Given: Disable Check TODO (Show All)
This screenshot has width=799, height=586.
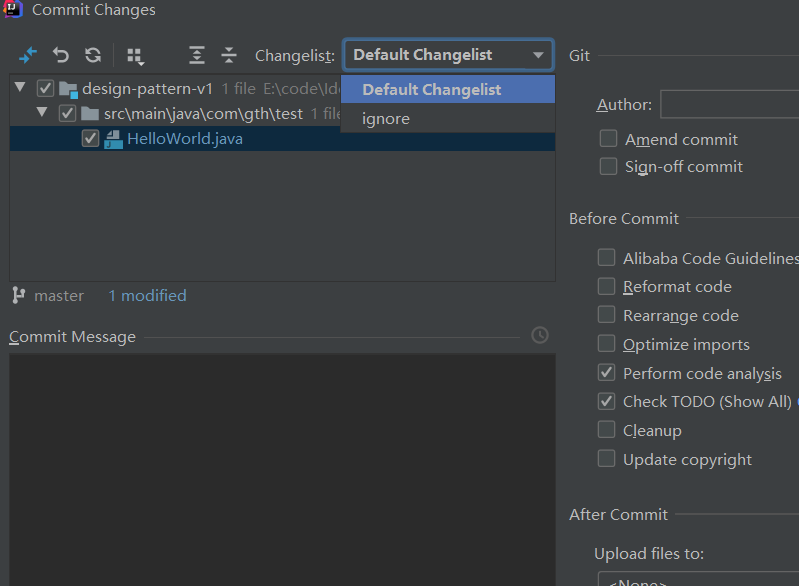Looking at the screenshot, I should click(x=606, y=402).
